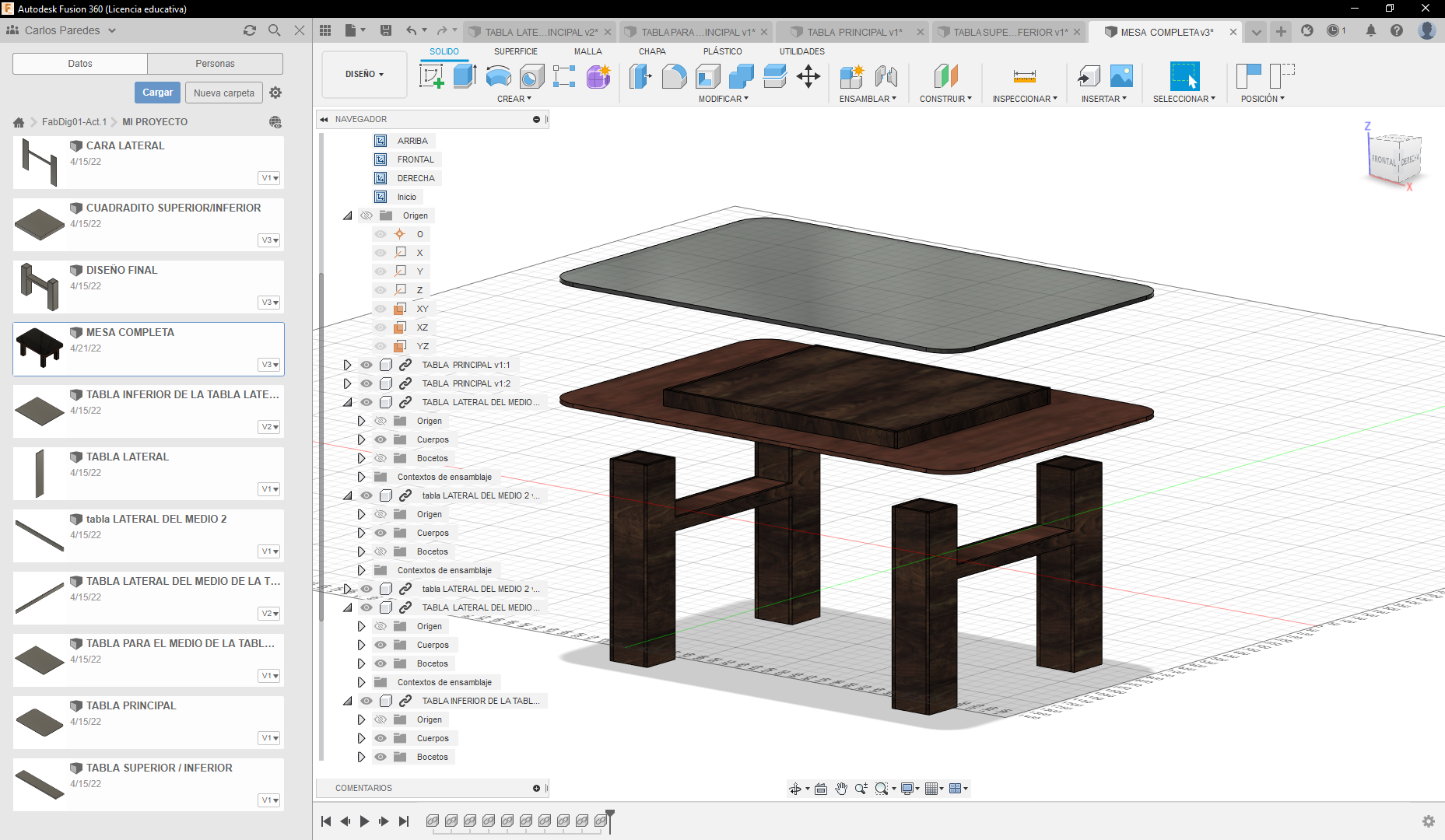The image size is (1445, 840).
Task: Select the Create Sketch tool
Action: 431,75
